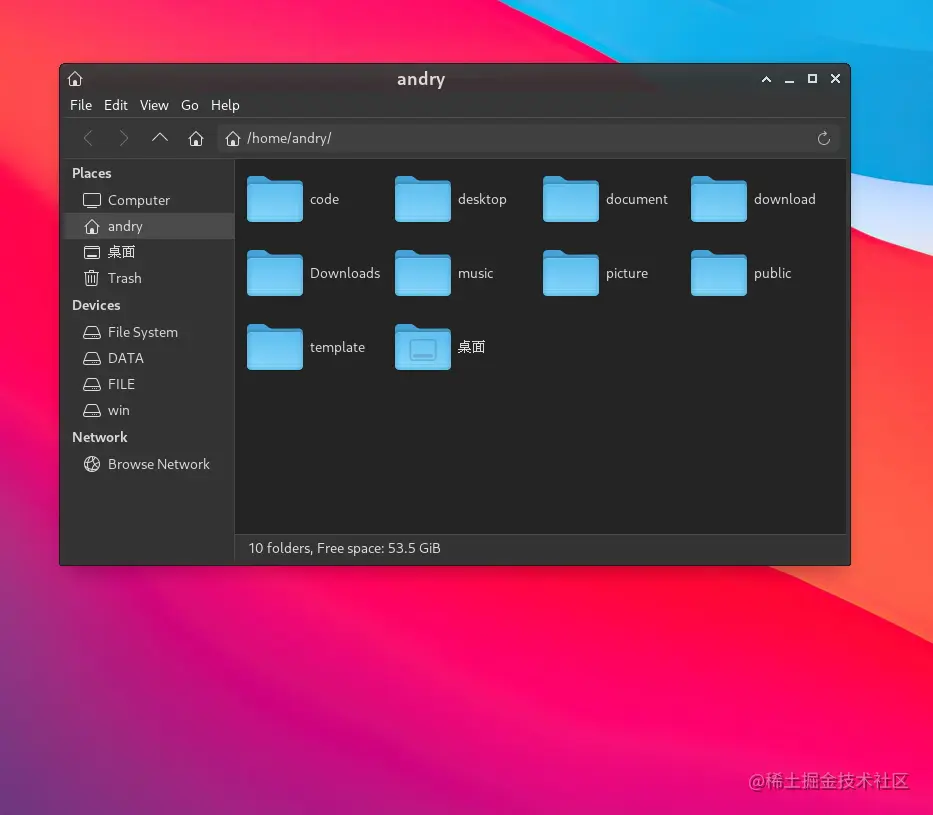The image size is (933, 815).
Task: Click the andry window title
Action: click(x=421, y=79)
